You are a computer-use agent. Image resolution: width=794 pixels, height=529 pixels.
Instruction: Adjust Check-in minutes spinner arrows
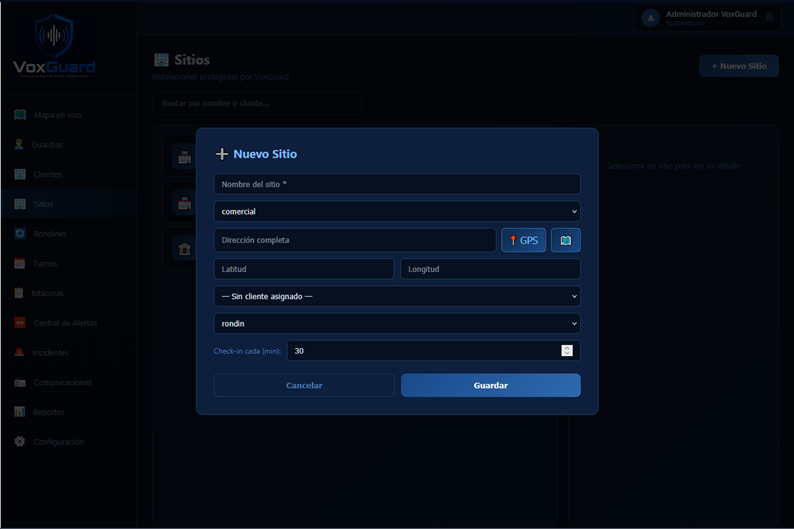[567, 350]
